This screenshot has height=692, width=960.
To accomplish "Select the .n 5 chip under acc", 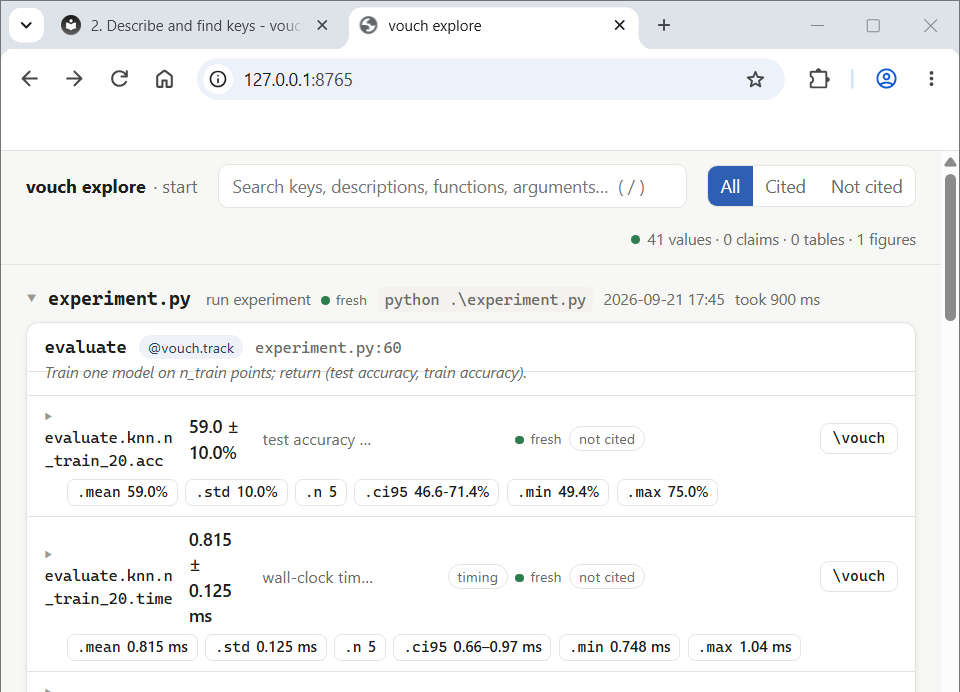I will tap(321, 492).
